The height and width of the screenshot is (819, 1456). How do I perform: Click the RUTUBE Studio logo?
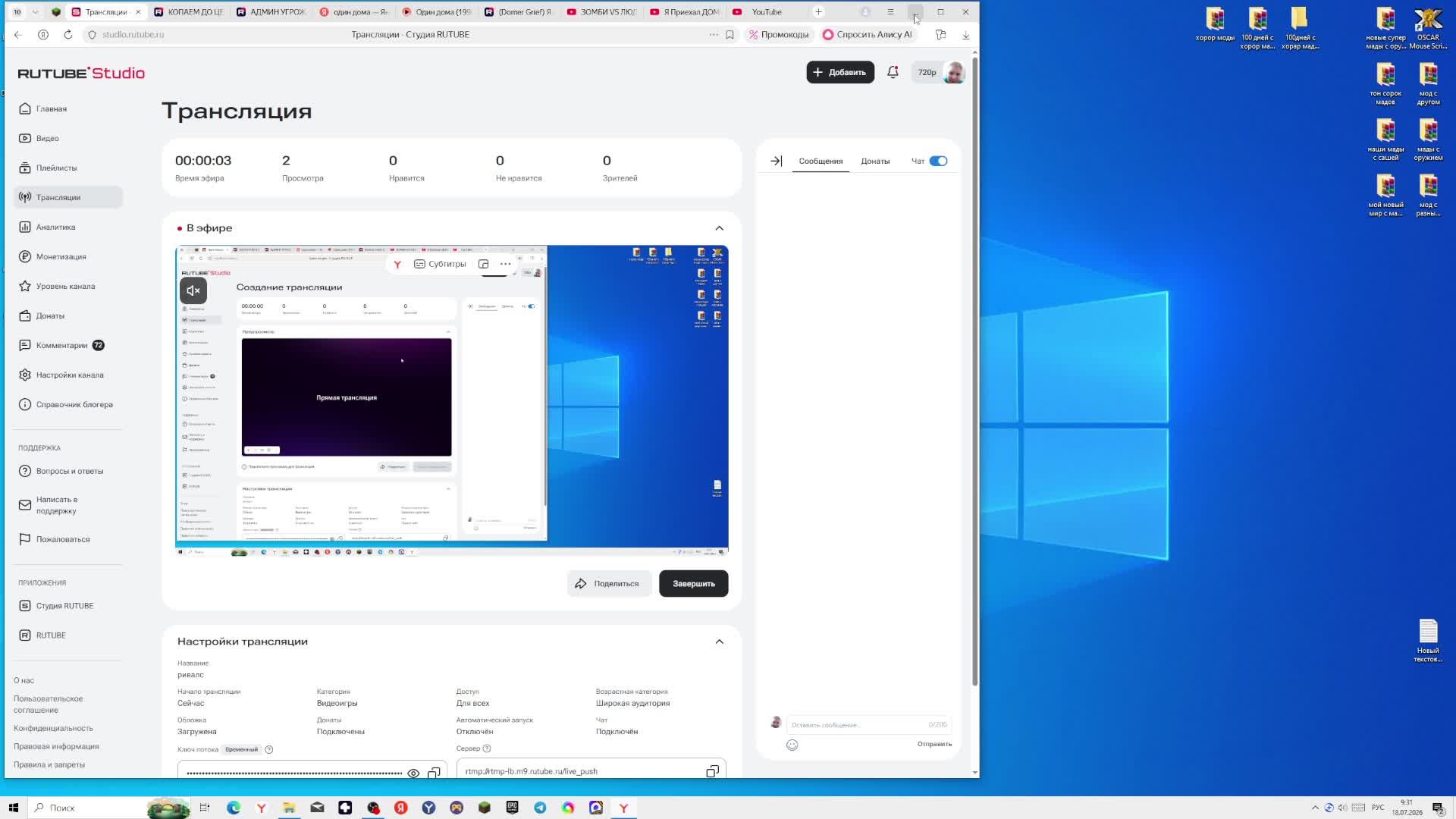point(81,73)
